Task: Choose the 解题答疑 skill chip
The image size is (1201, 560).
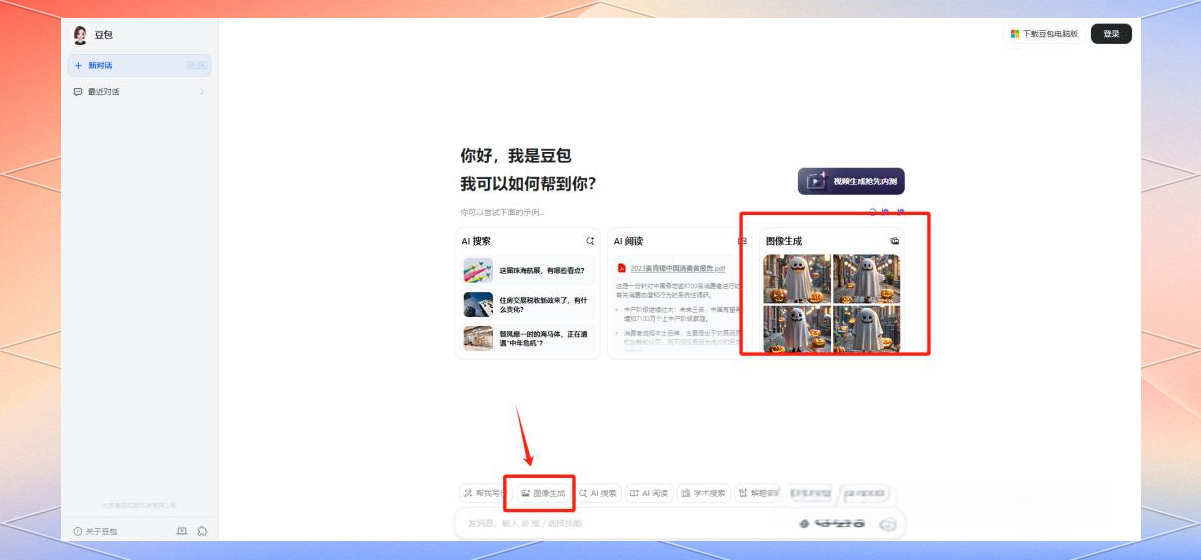Action: 758,493
